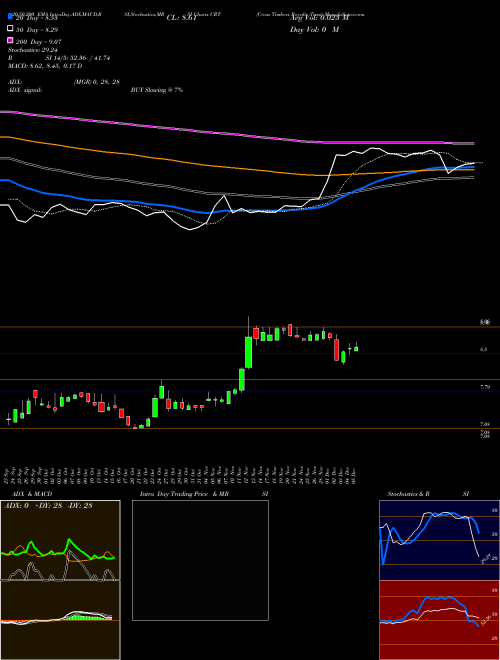Click the 'BUY Slowing @ 7%' signal text
The height and width of the screenshot is (660, 500).
(157, 90)
